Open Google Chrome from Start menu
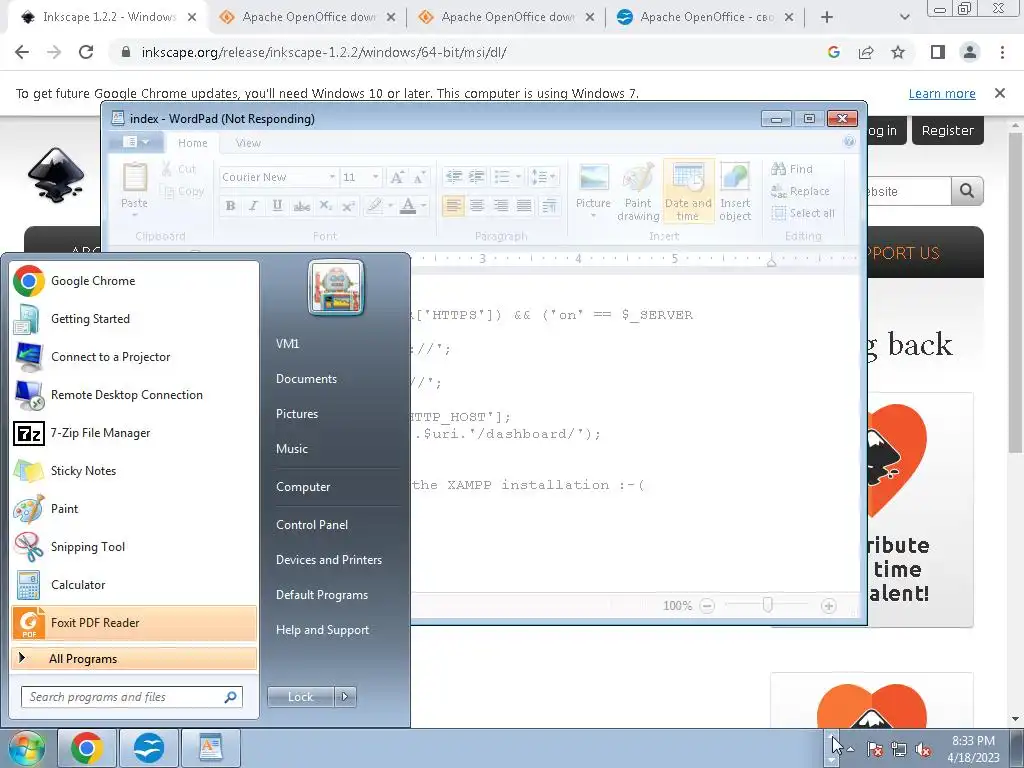This screenshot has width=1024, height=768. pyautogui.click(x=134, y=281)
